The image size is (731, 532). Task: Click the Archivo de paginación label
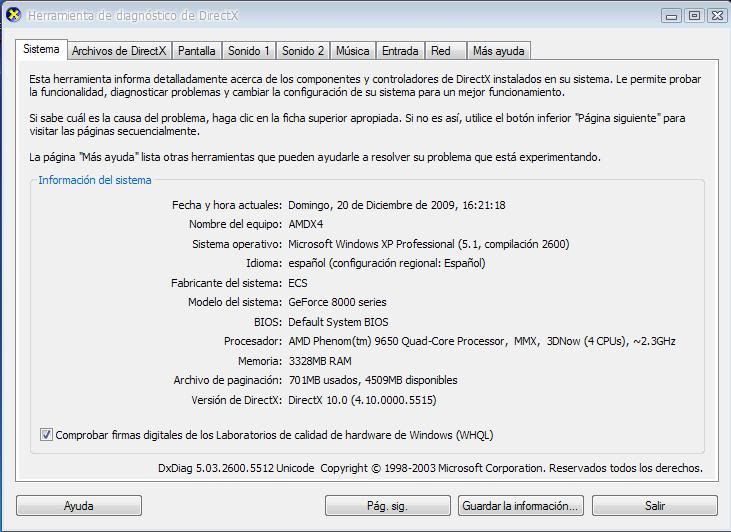tap(228, 380)
